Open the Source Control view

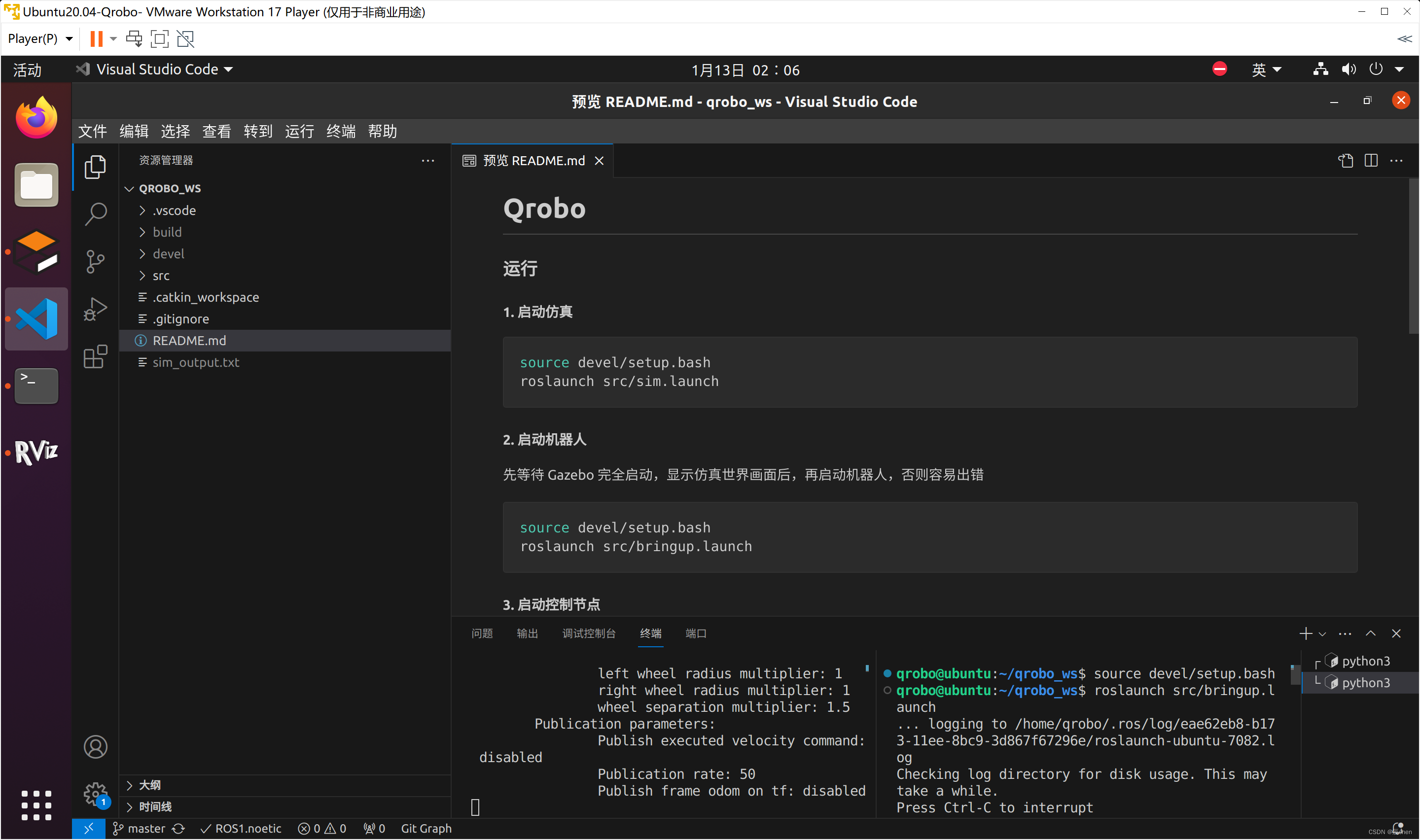click(95, 261)
